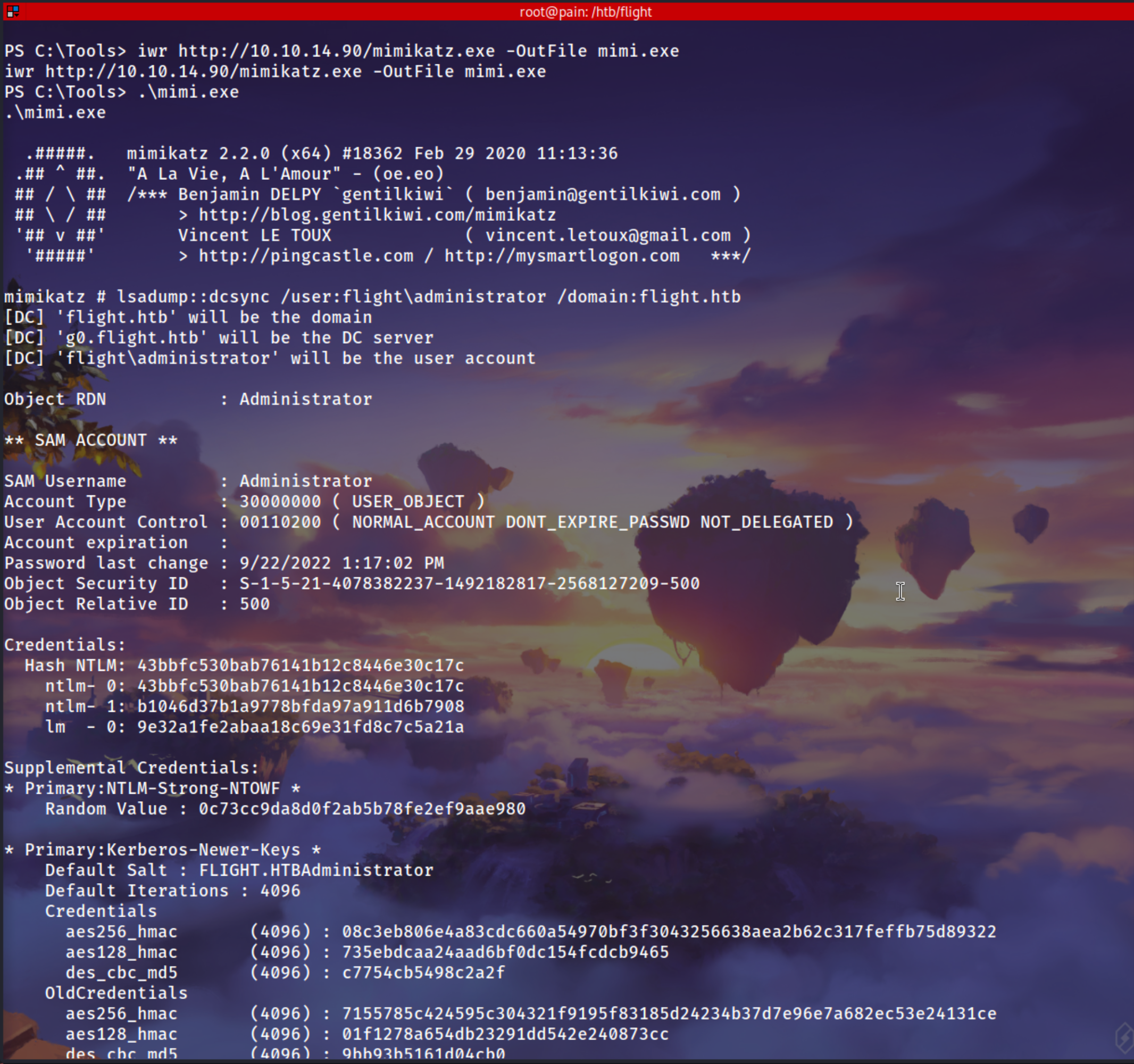The width and height of the screenshot is (1134, 1064).
Task: Open Terminator layout dropdown icon in titlebar
Action: [13, 11]
